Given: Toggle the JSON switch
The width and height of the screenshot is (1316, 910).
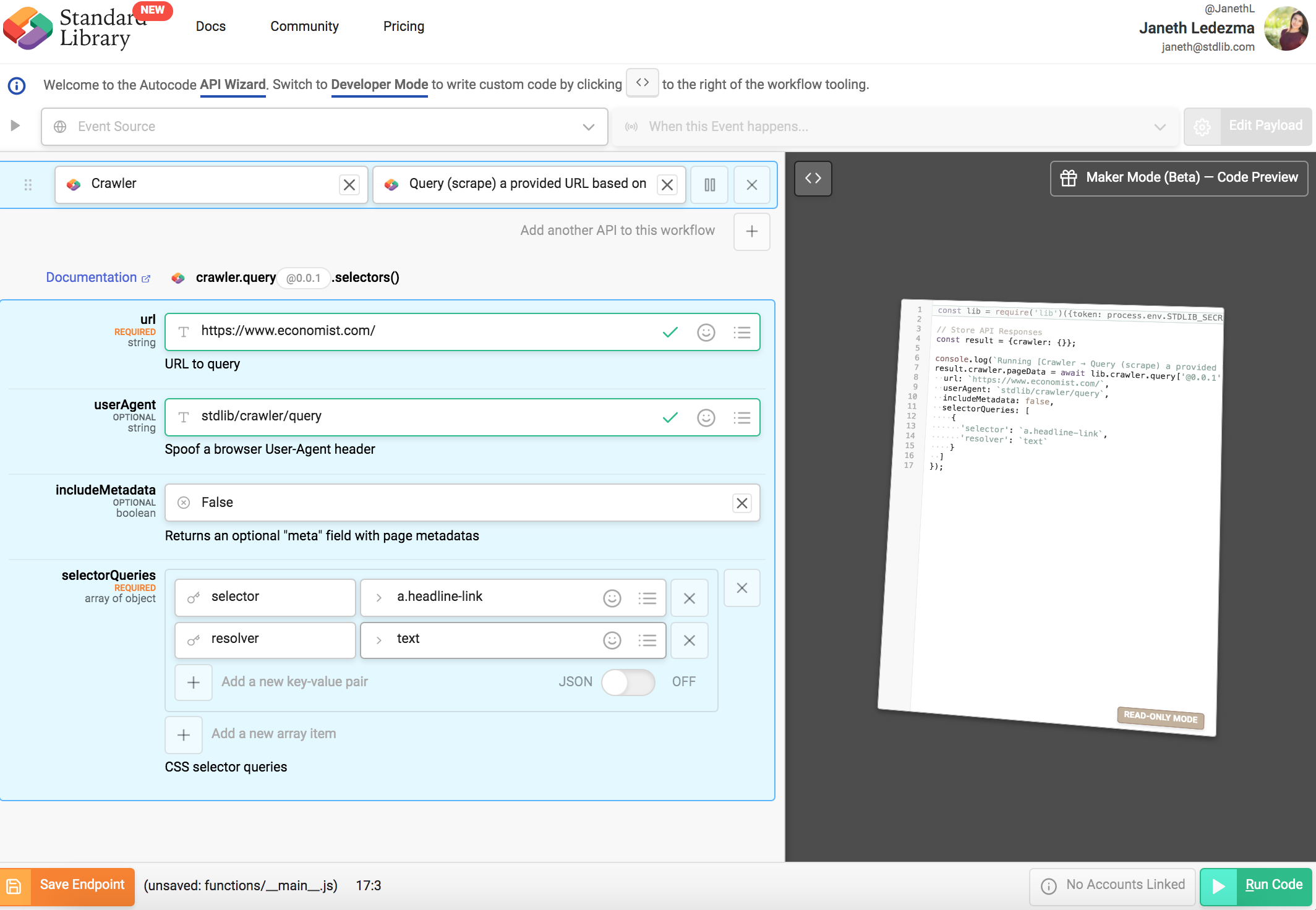Looking at the screenshot, I should [628, 682].
